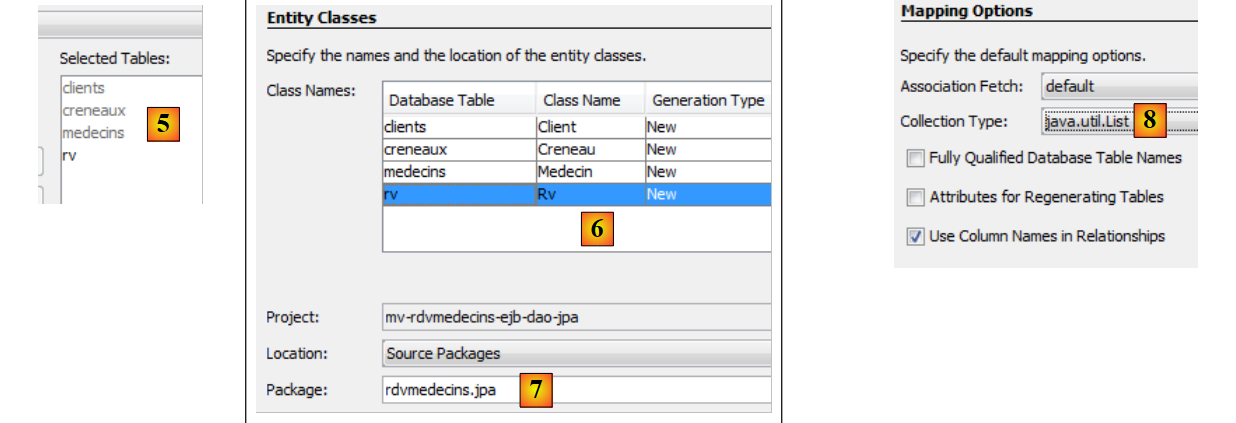The width and height of the screenshot is (1236, 423).
Task: Open the Location dropdown
Action: (x=576, y=353)
